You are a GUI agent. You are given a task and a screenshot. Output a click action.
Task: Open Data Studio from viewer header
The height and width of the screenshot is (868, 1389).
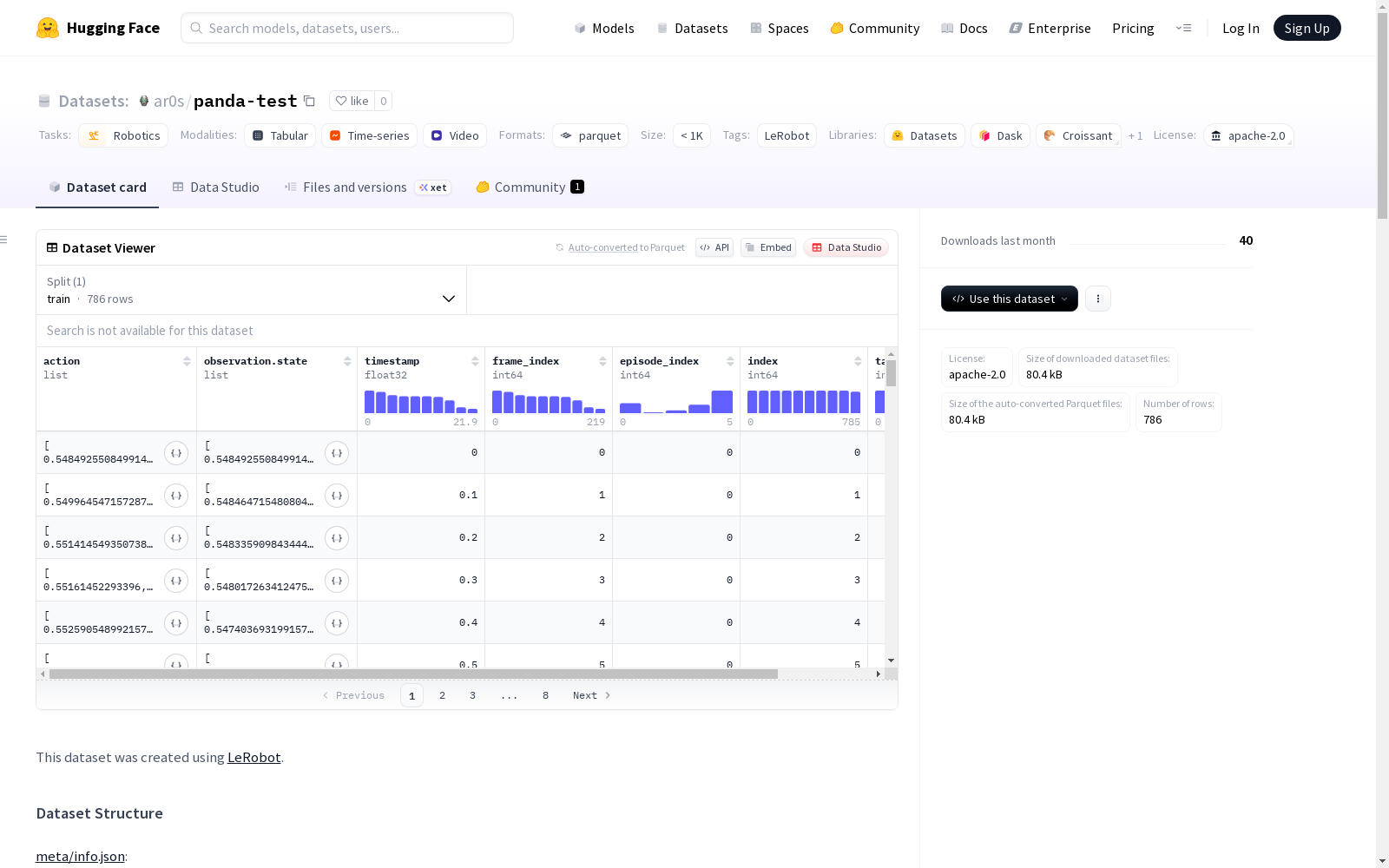(846, 247)
